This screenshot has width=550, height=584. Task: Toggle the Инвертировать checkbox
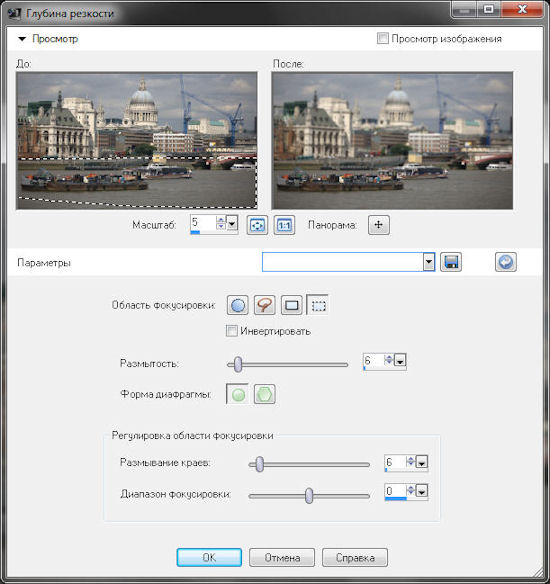(232, 331)
